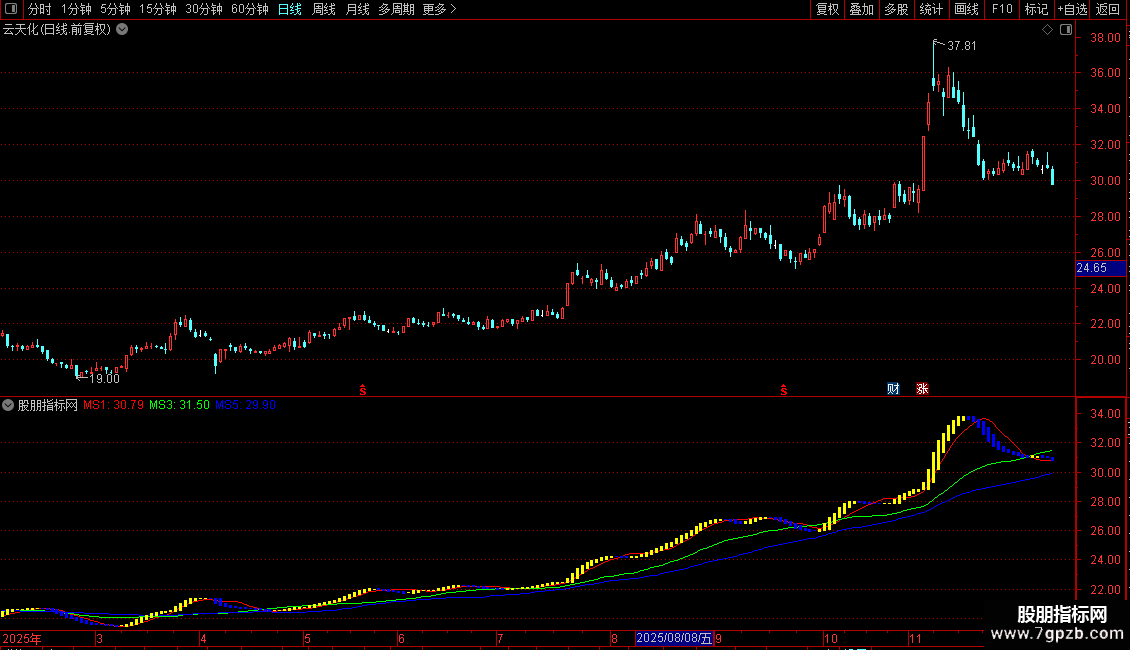Click the 34.00 label on the indicator axis
This screenshot has height=650, width=1130.
[1105, 414]
